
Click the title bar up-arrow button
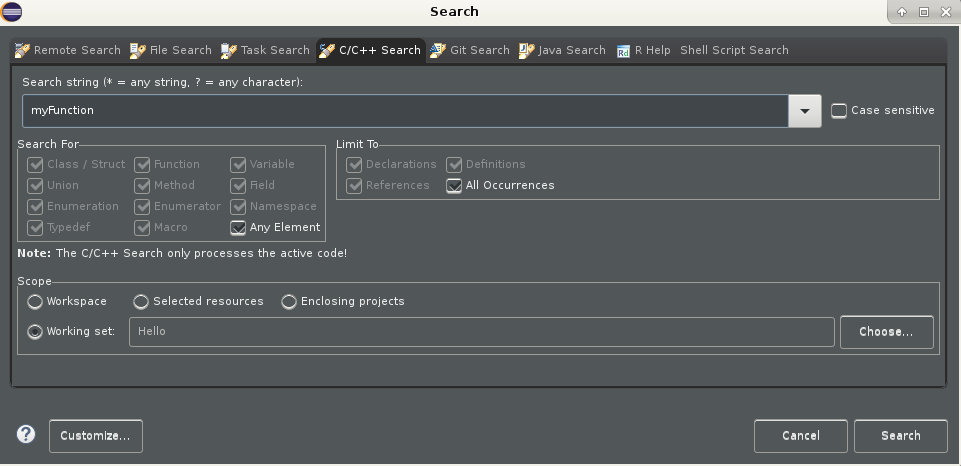(x=902, y=12)
